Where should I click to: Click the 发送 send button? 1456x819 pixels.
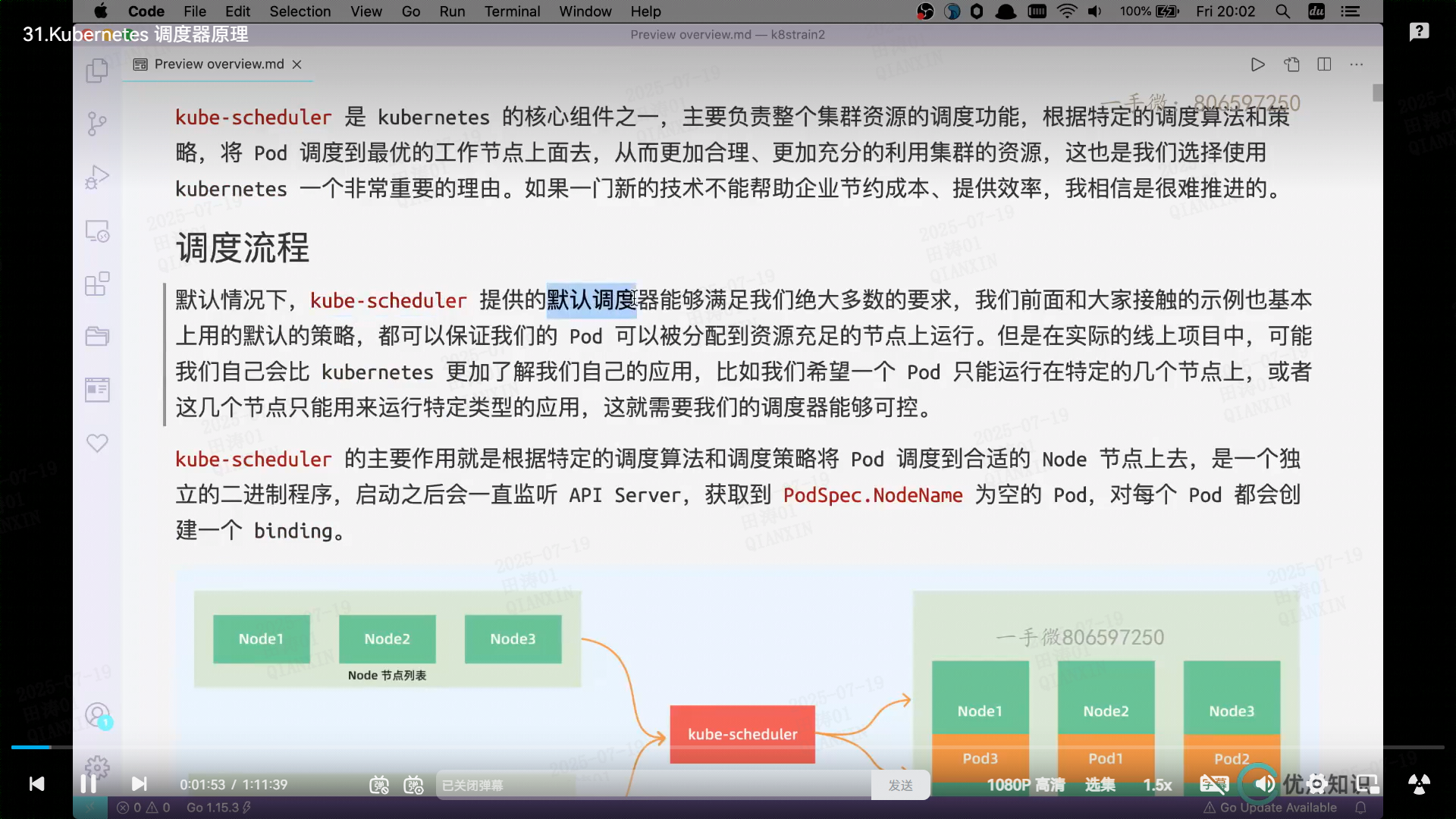click(900, 786)
